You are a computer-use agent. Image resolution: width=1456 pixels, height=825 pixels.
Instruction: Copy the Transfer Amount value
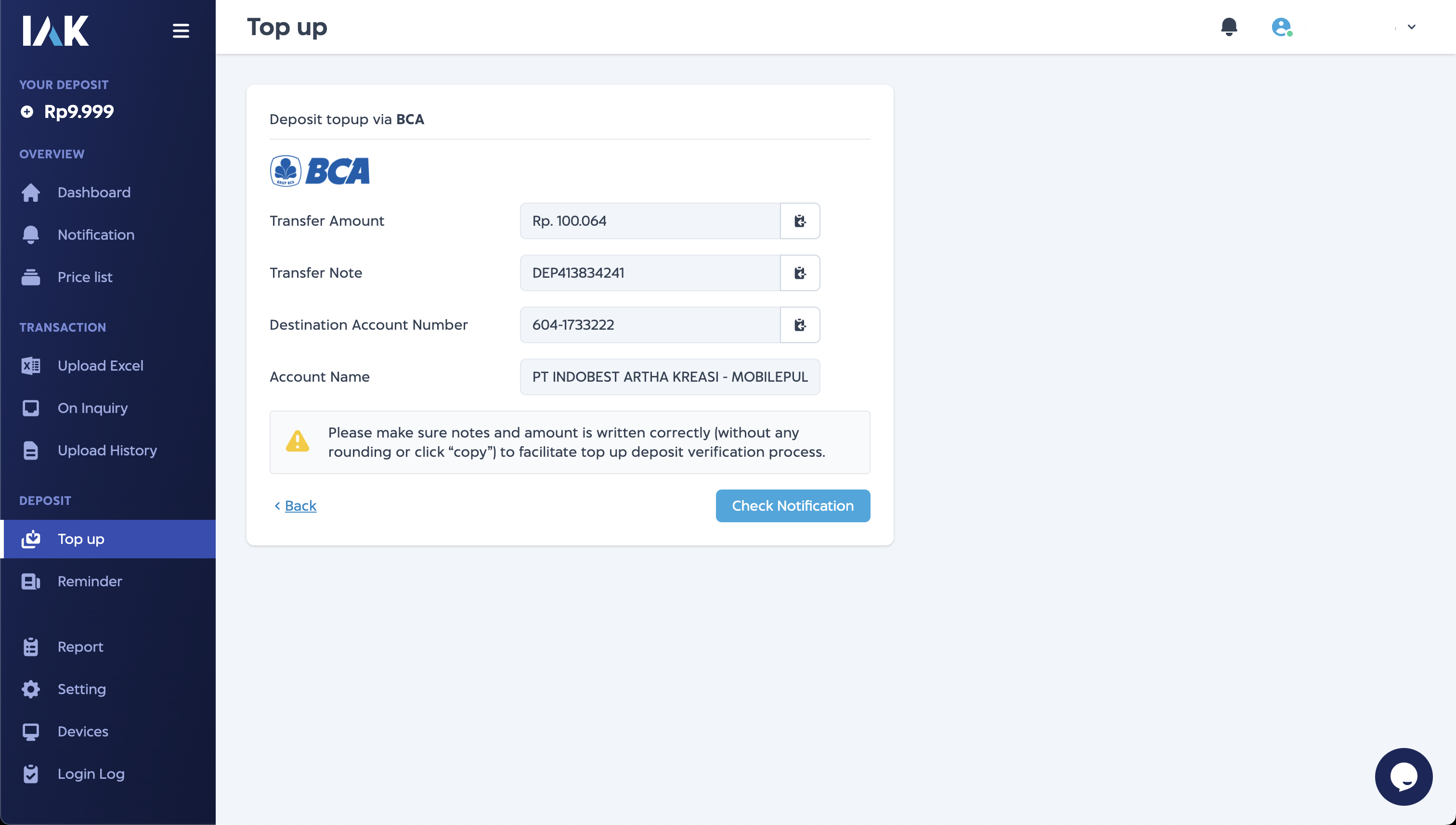coord(800,220)
